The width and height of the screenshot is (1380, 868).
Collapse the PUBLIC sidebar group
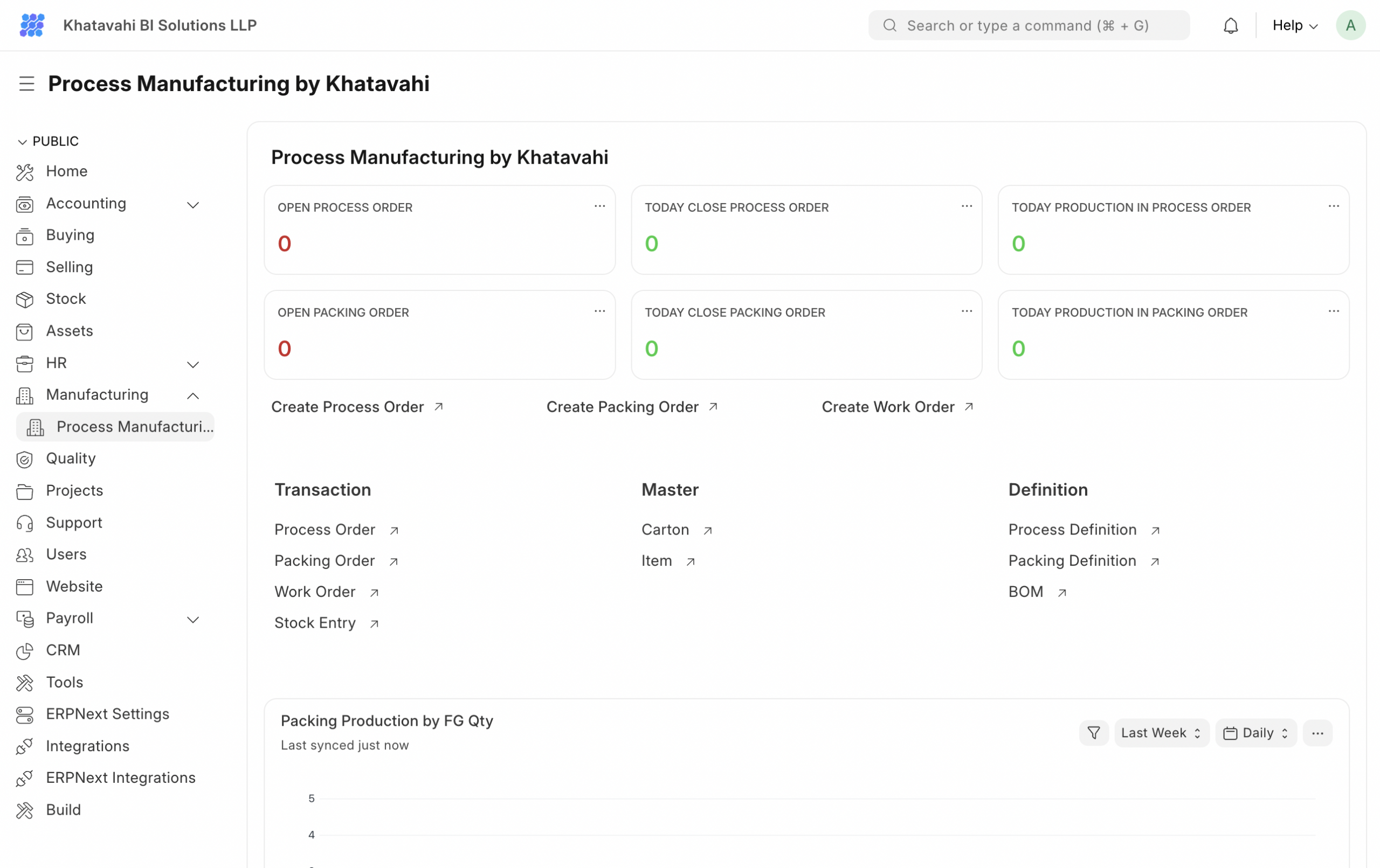22,142
